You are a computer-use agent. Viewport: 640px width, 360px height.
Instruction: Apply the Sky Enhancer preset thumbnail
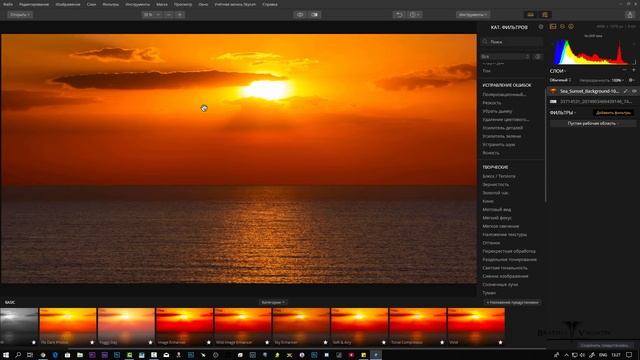[x=301, y=327]
